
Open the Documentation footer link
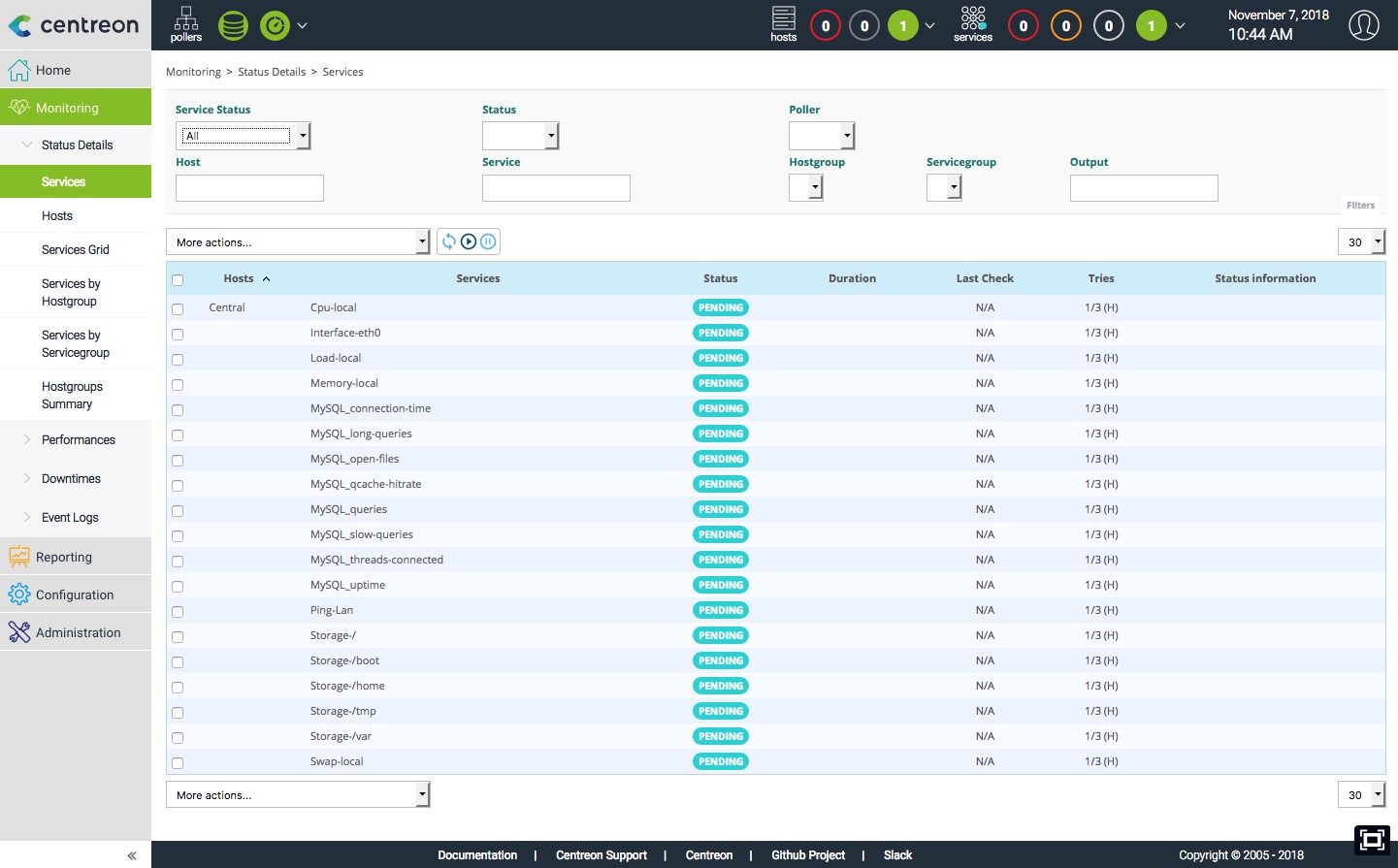pos(477,855)
